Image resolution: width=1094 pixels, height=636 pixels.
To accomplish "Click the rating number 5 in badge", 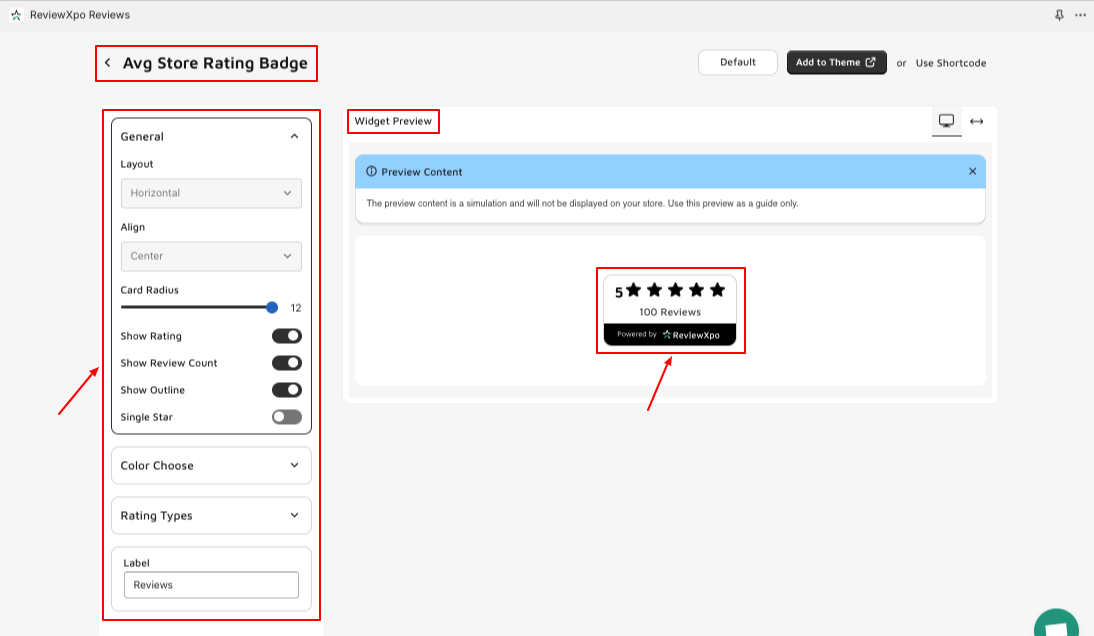I will point(619,292).
